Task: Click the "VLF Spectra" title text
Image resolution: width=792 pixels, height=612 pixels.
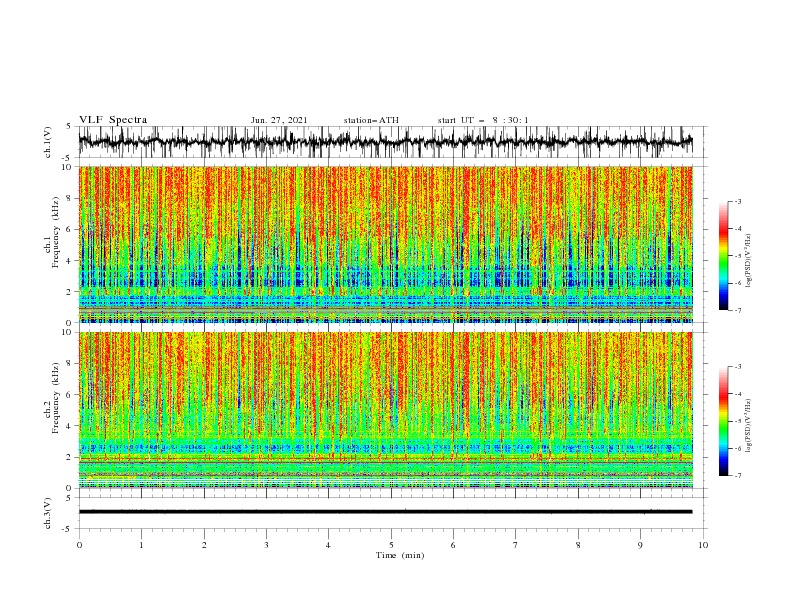Action: tap(113, 120)
